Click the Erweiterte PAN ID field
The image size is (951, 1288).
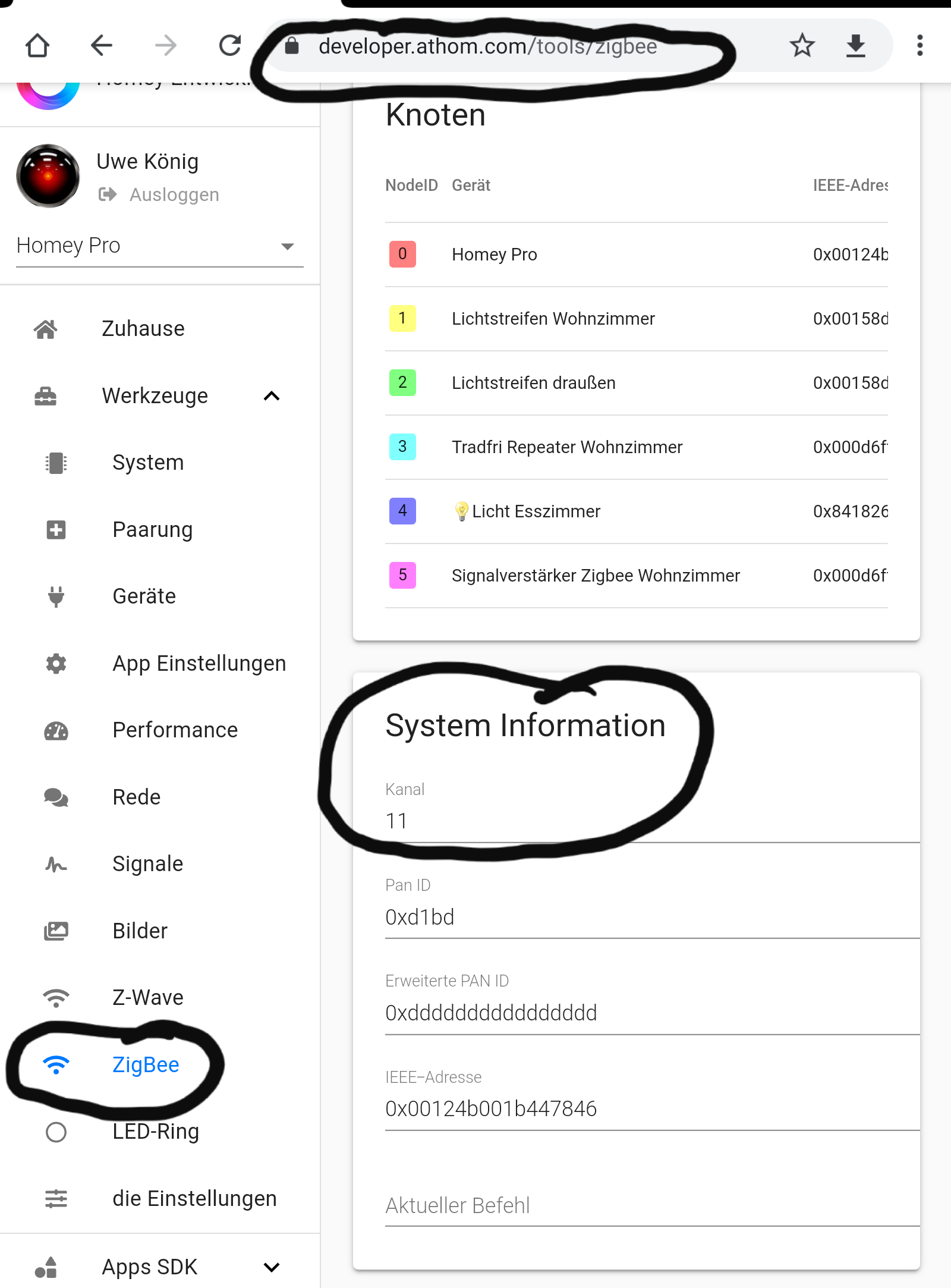[653, 1013]
